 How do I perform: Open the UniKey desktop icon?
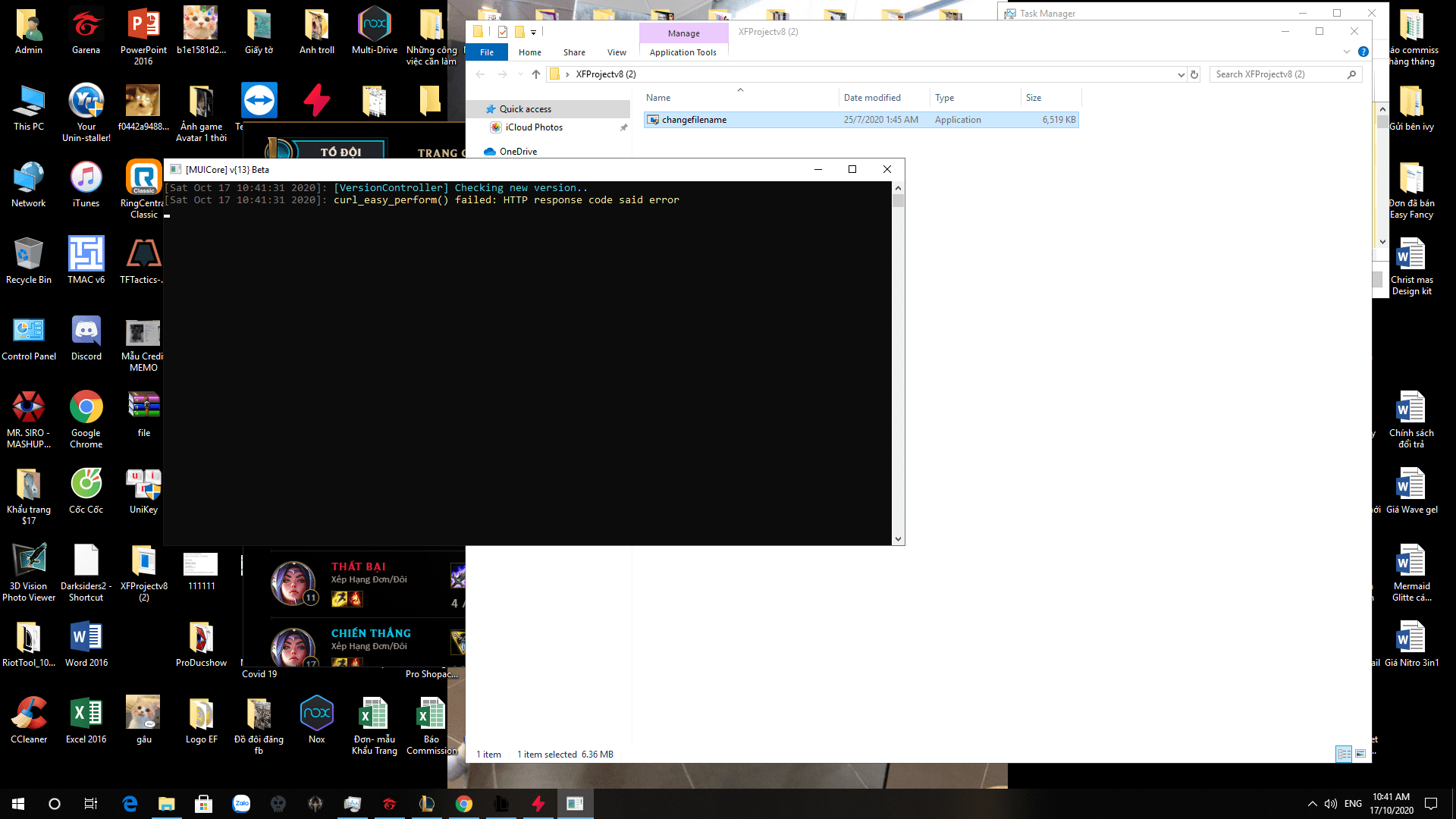click(x=143, y=491)
